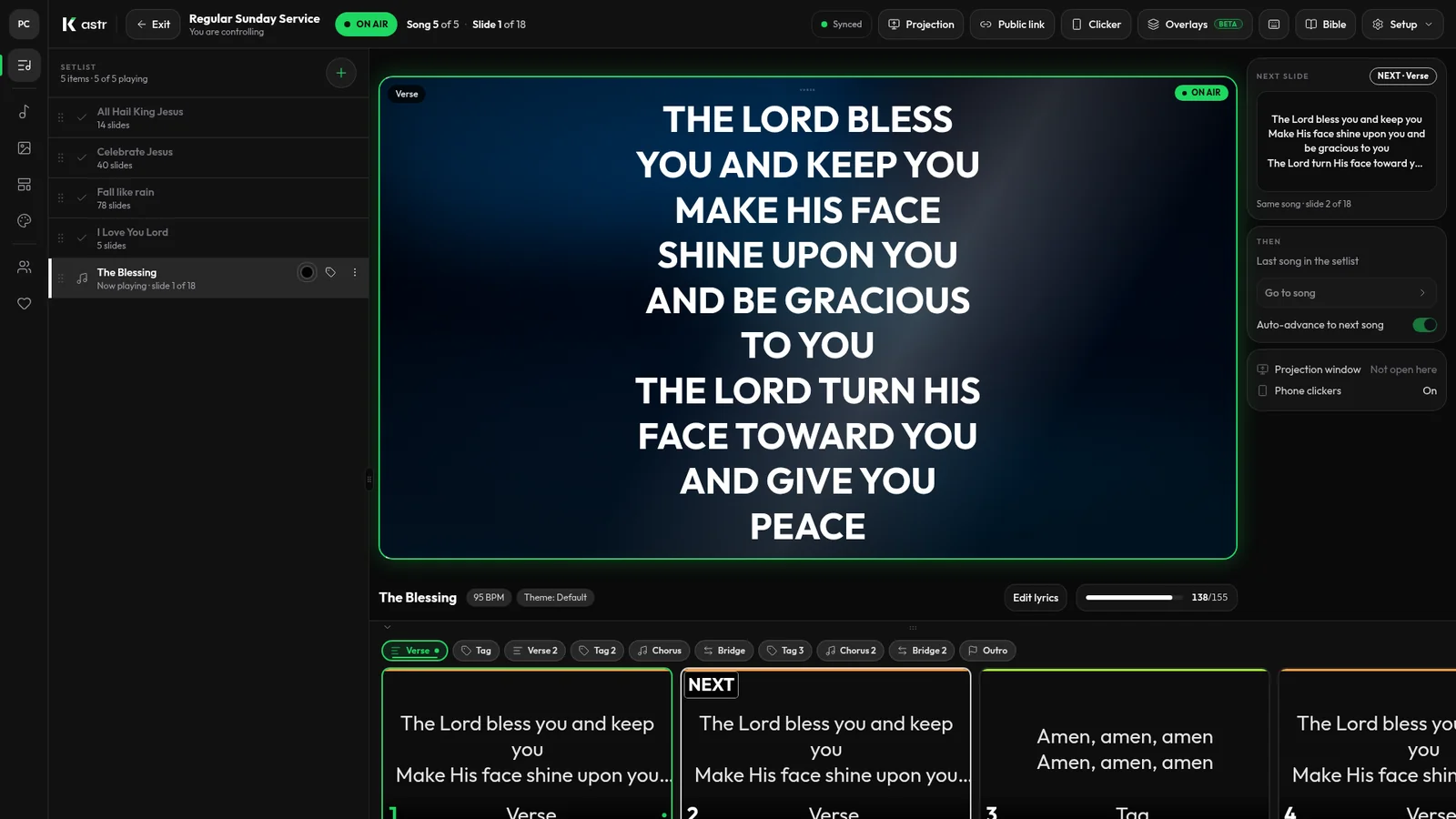The width and height of the screenshot is (1456, 819).
Task: Toggle Phone clickers On setting
Action: pyautogui.click(x=1347, y=390)
